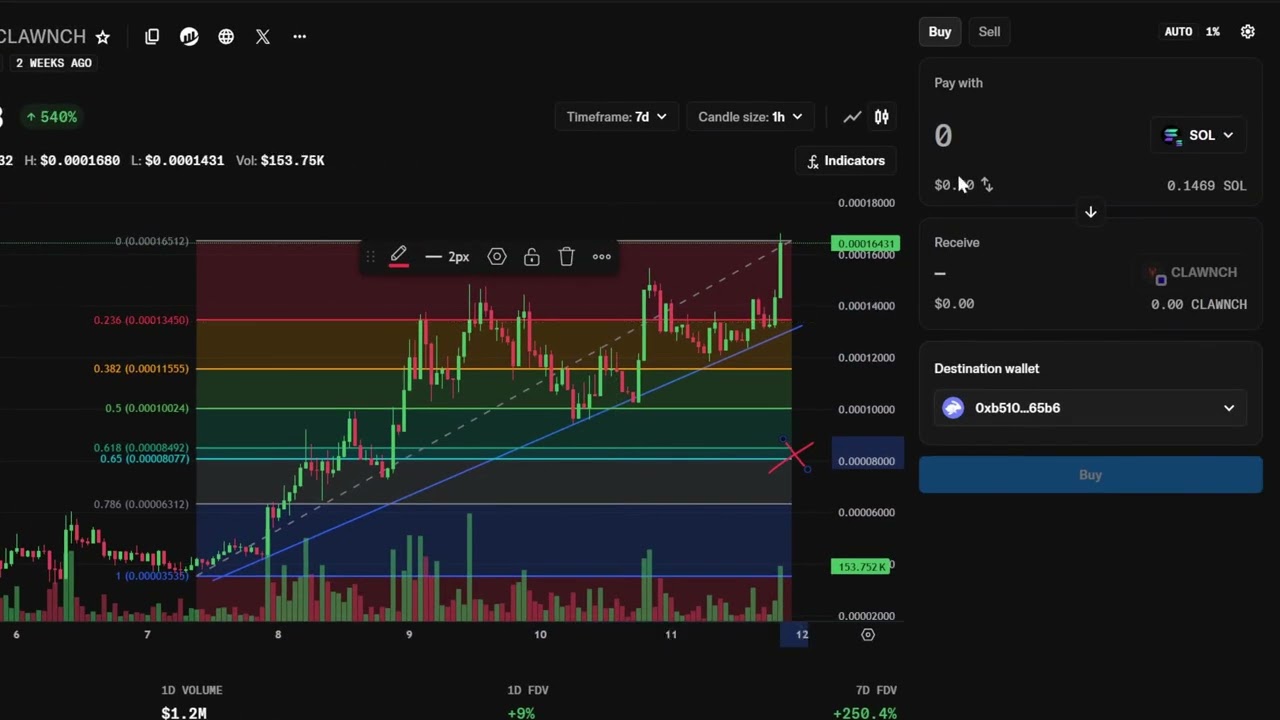Open the Indicators panel
1280x720 pixels.
(846, 161)
